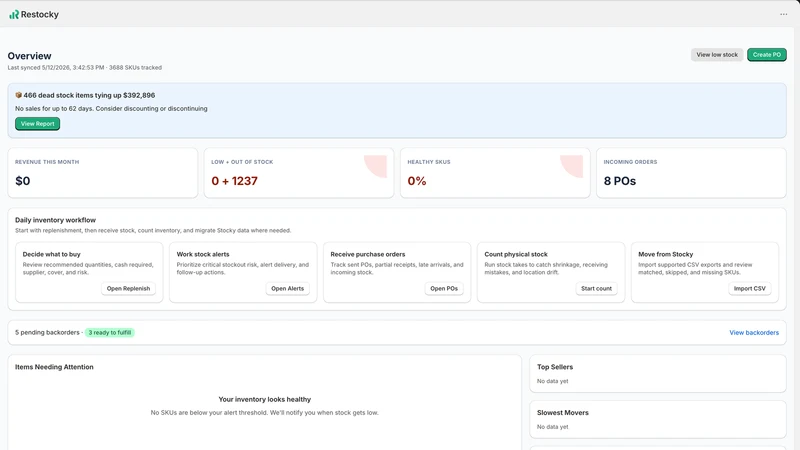800x450 pixels.
Task: Click 'Move from Stocky' card title
Action: [x=665, y=254]
